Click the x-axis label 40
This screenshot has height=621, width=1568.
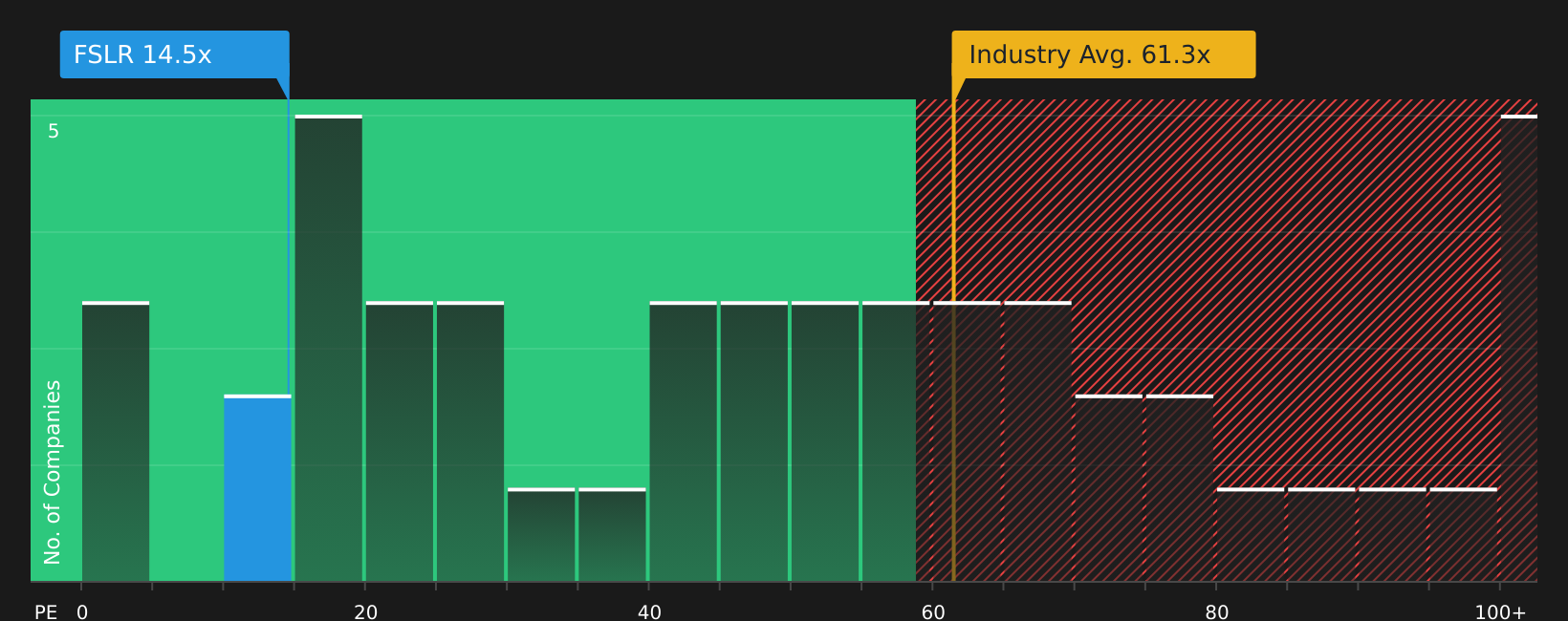[x=649, y=611]
